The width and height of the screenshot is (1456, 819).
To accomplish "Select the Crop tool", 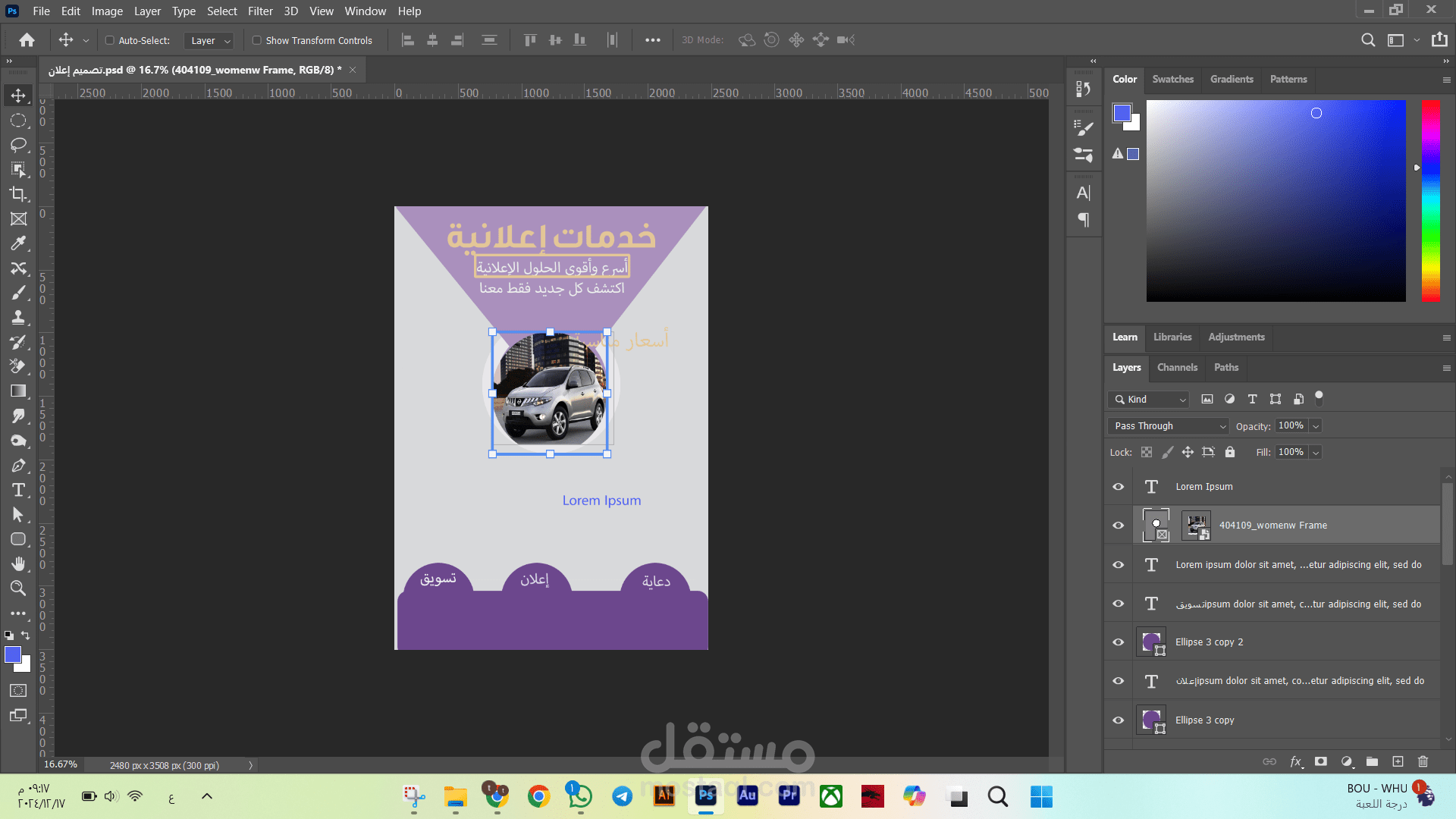I will [x=18, y=194].
